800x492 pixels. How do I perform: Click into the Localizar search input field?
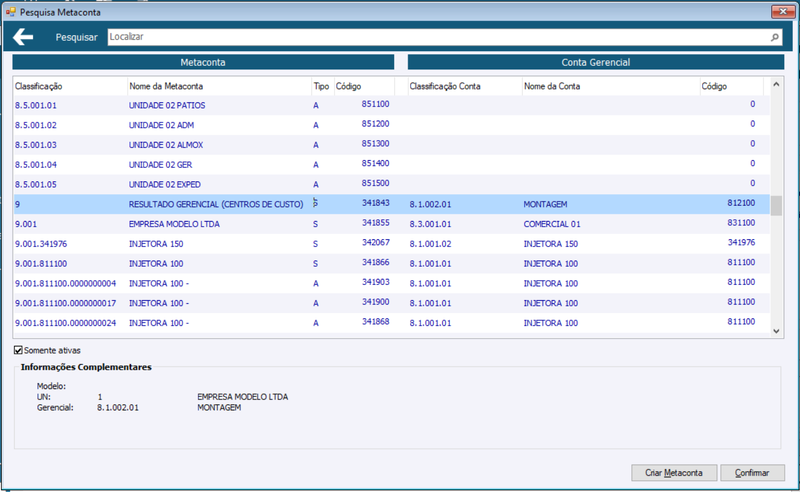439,37
